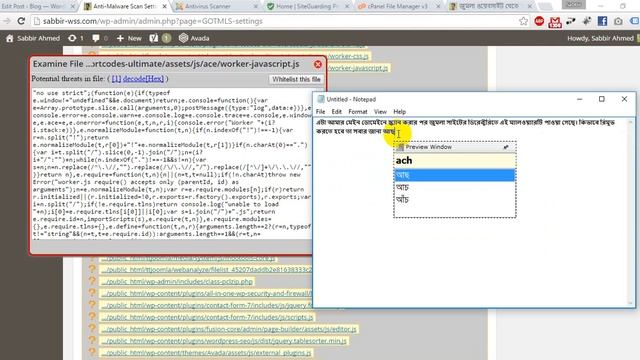Screen dimensions: 640x360
Task: Click the question mark beside class-pclzip.php
Action: 92,281
